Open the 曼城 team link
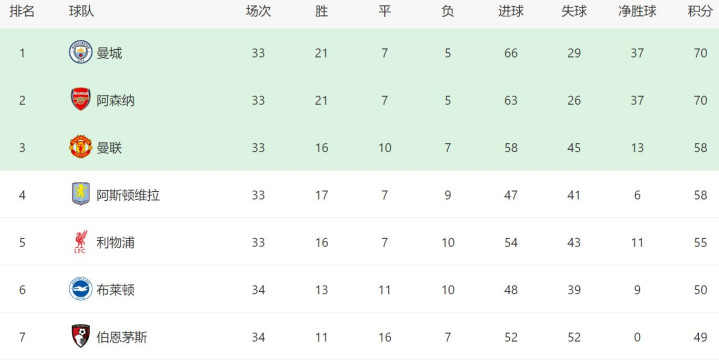 click(109, 53)
